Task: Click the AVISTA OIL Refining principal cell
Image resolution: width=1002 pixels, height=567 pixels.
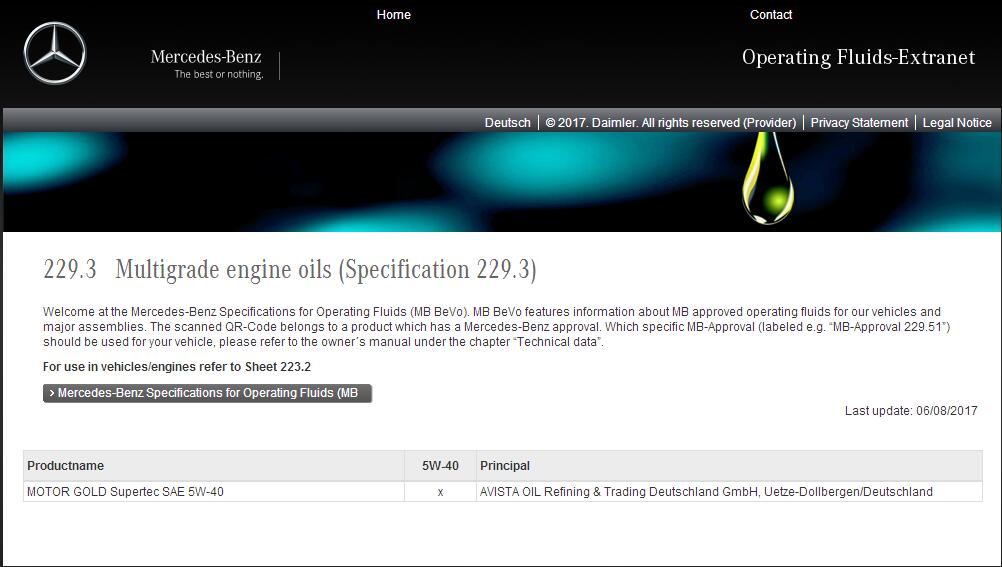Action: click(729, 492)
